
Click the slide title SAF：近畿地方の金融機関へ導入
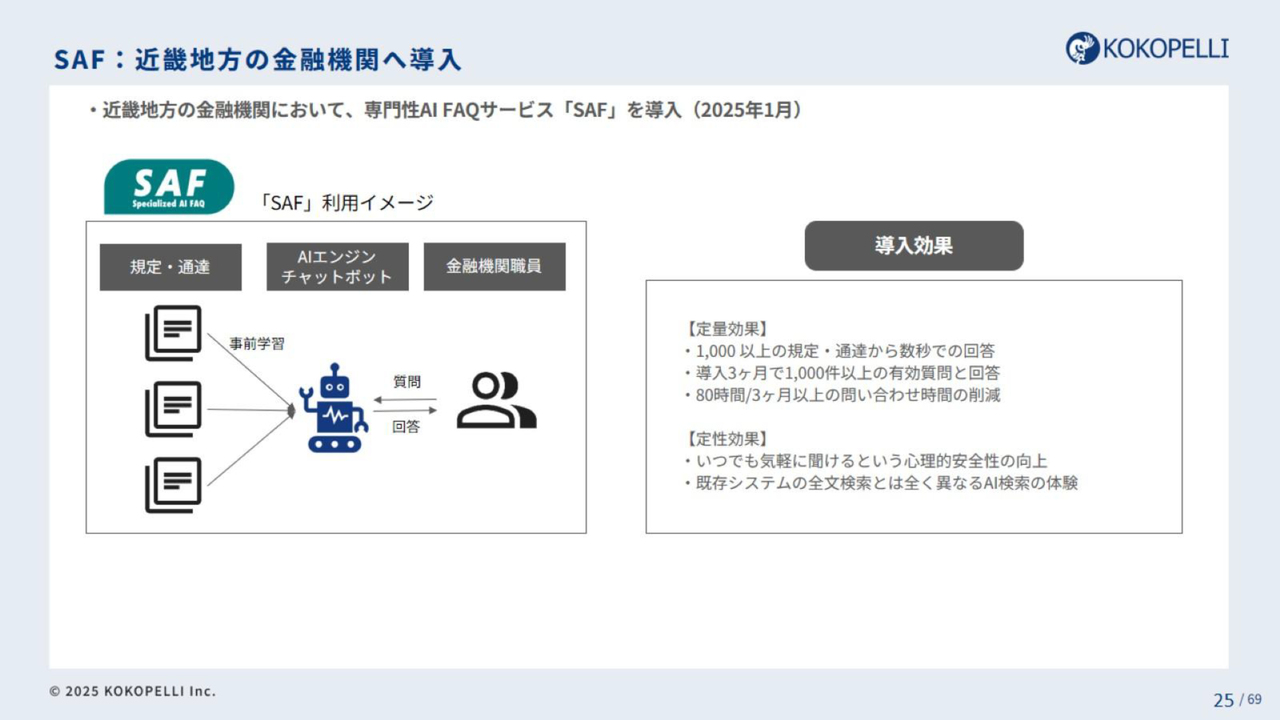[258, 59]
